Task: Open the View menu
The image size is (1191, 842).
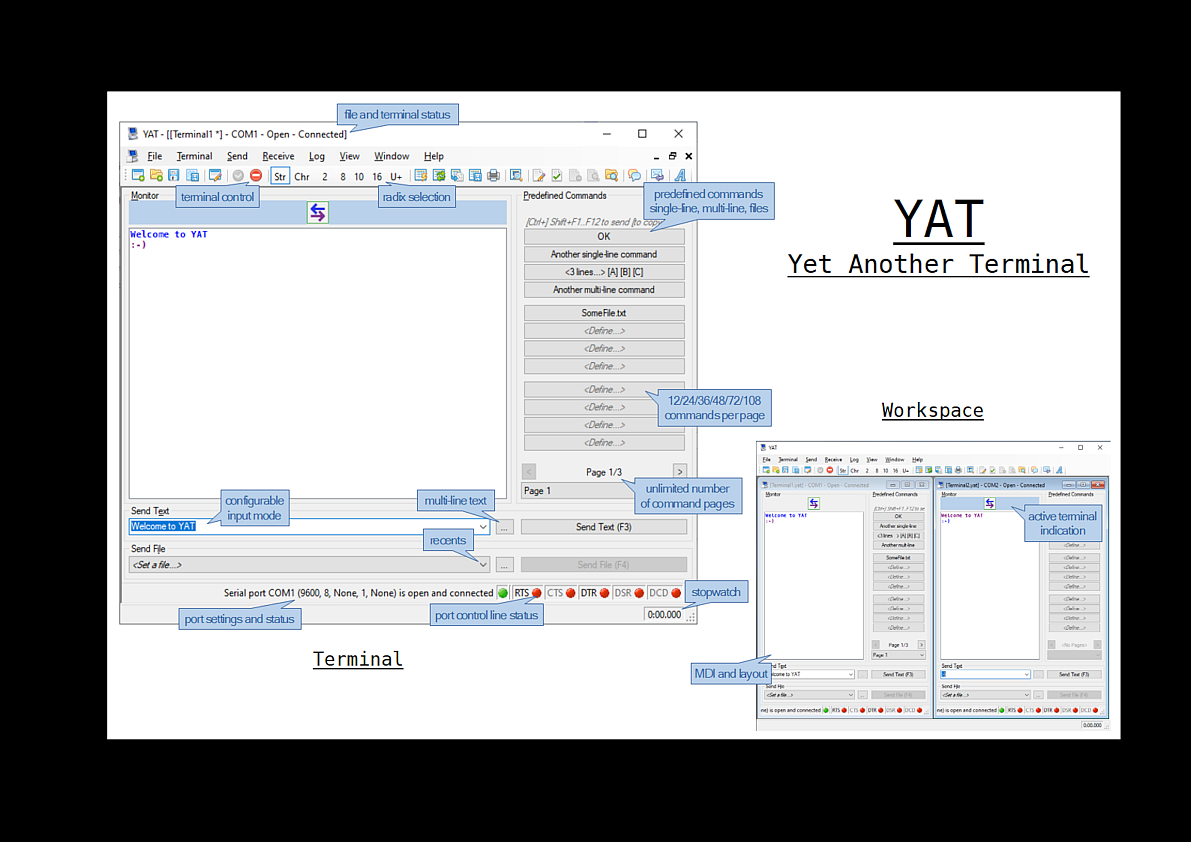Action: (349, 156)
